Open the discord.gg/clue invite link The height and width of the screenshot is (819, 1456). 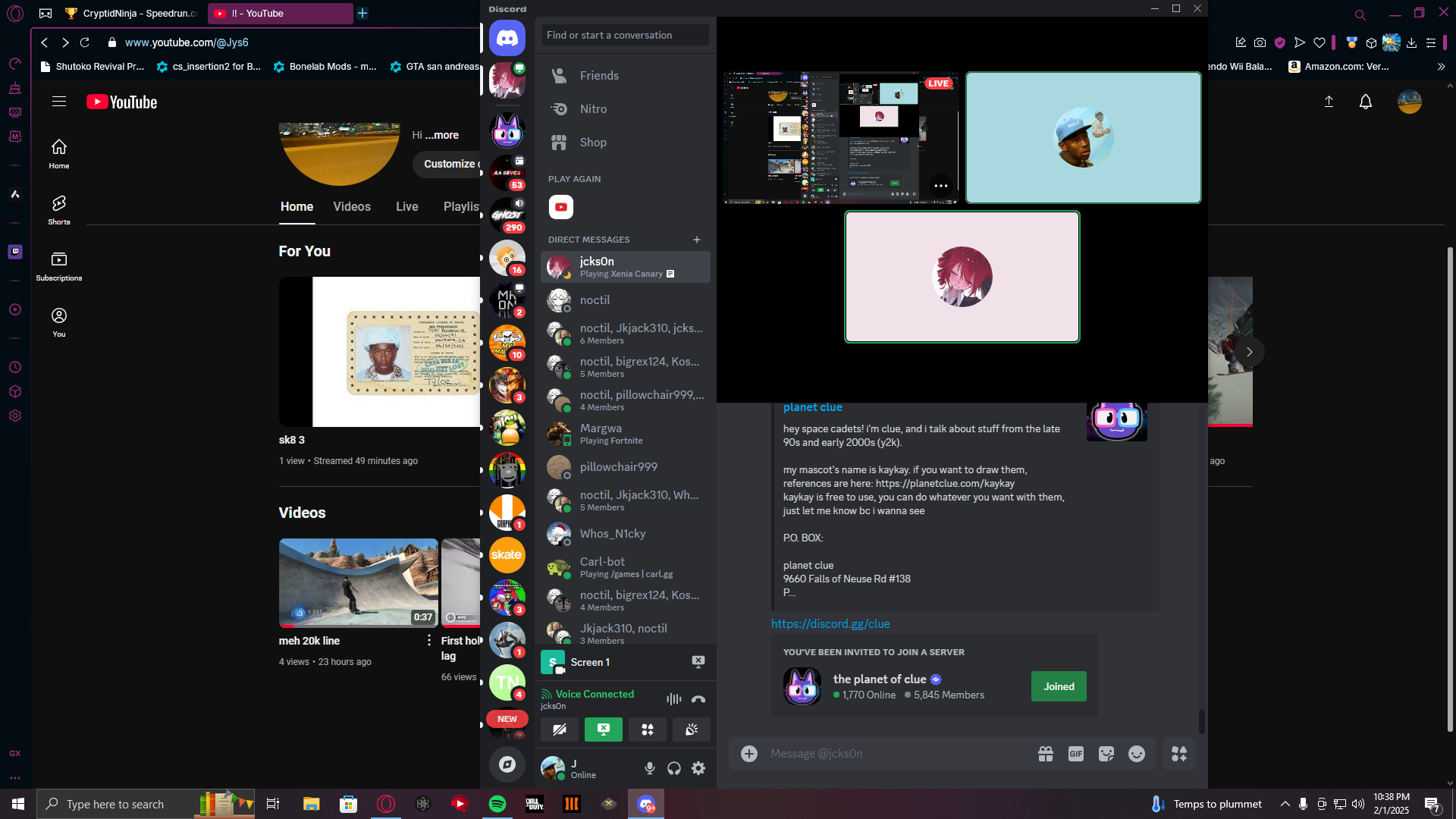pos(830,624)
